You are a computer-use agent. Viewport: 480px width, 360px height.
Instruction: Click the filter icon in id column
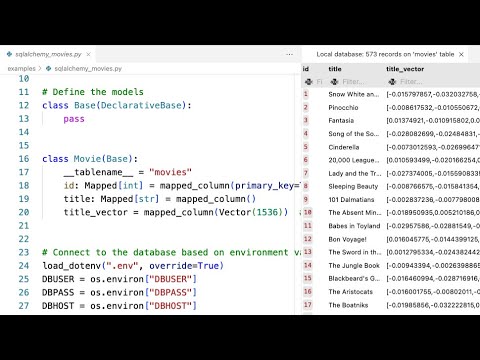click(x=309, y=81)
